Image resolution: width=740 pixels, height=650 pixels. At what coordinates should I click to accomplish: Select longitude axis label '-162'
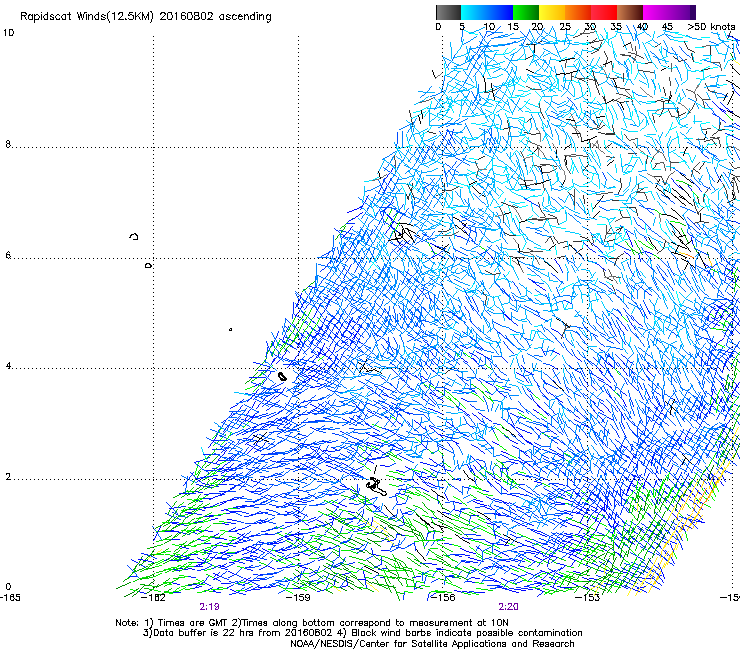click(x=154, y=598)
